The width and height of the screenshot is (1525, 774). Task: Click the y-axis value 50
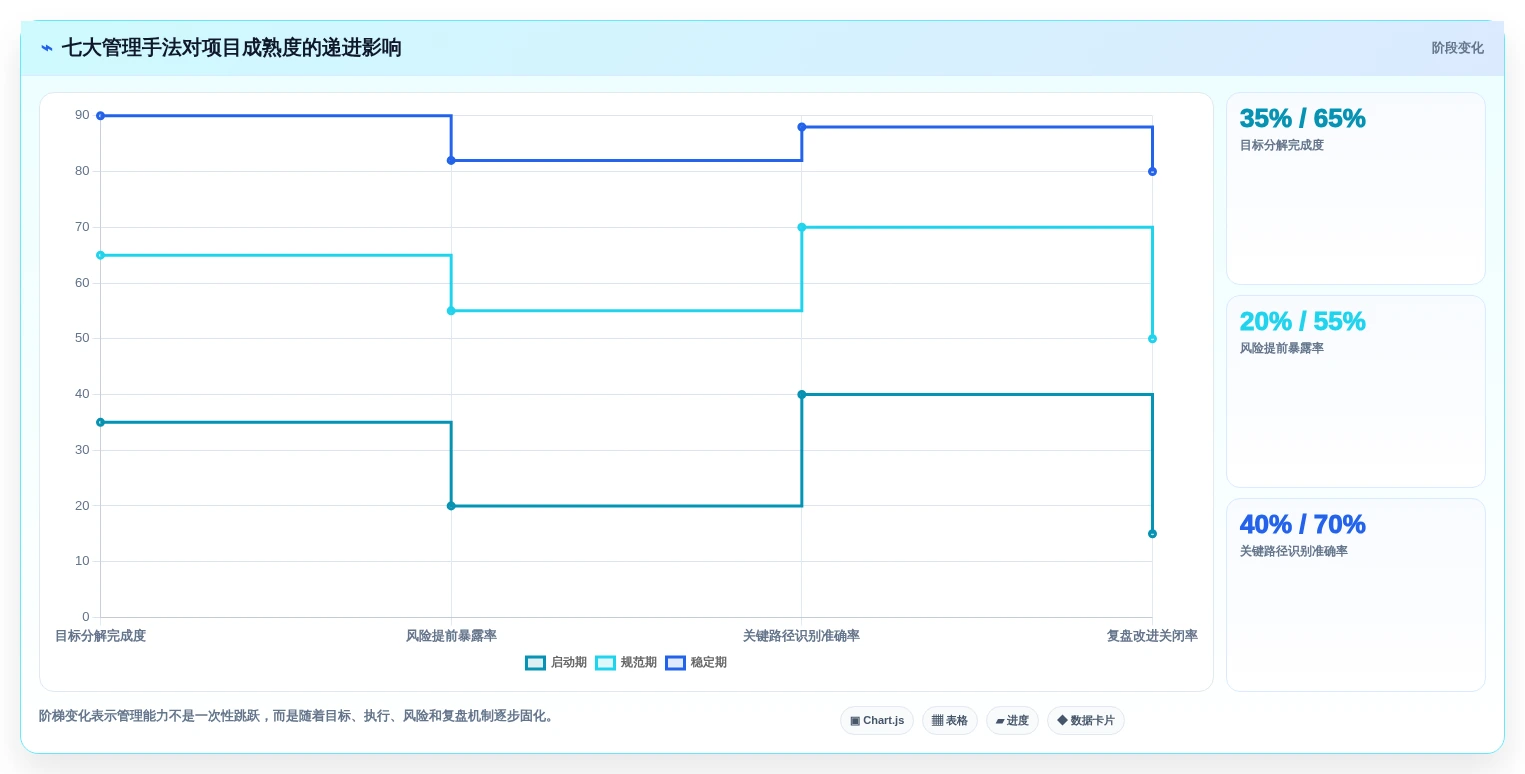(82, 338)
